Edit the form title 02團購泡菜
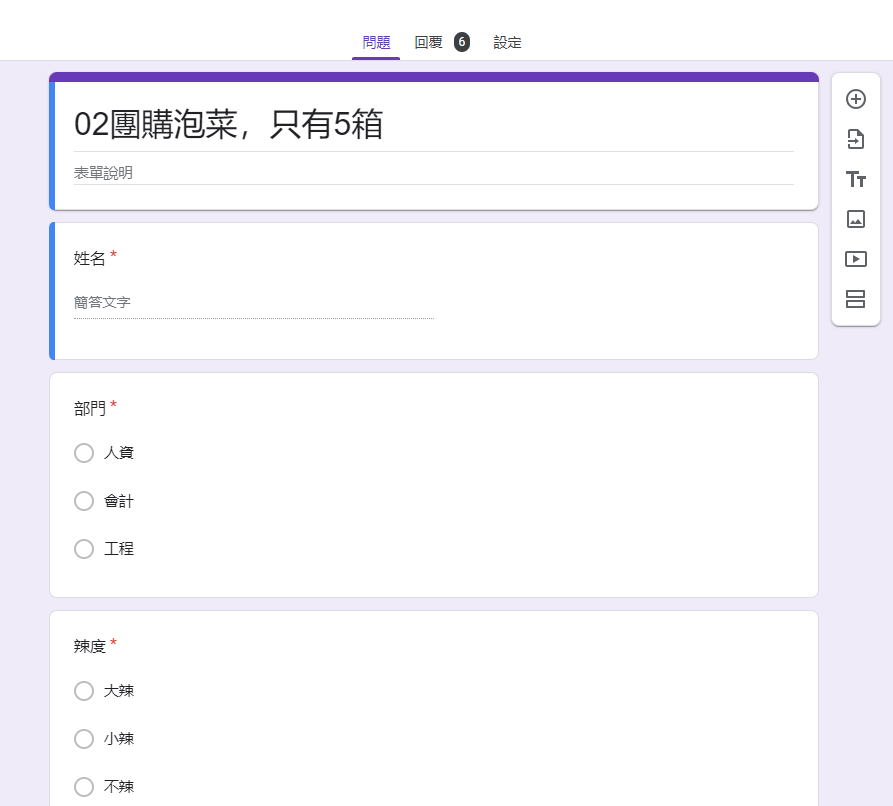The image size is (893, 806). (x=228, y=125)
